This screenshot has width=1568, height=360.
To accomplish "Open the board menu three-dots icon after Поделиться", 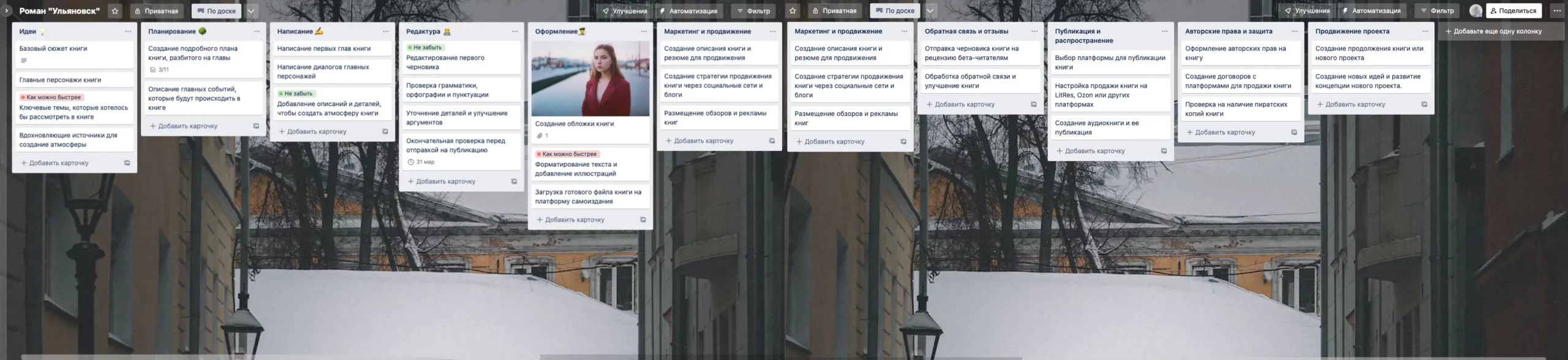I will [x=1557, y=10].
